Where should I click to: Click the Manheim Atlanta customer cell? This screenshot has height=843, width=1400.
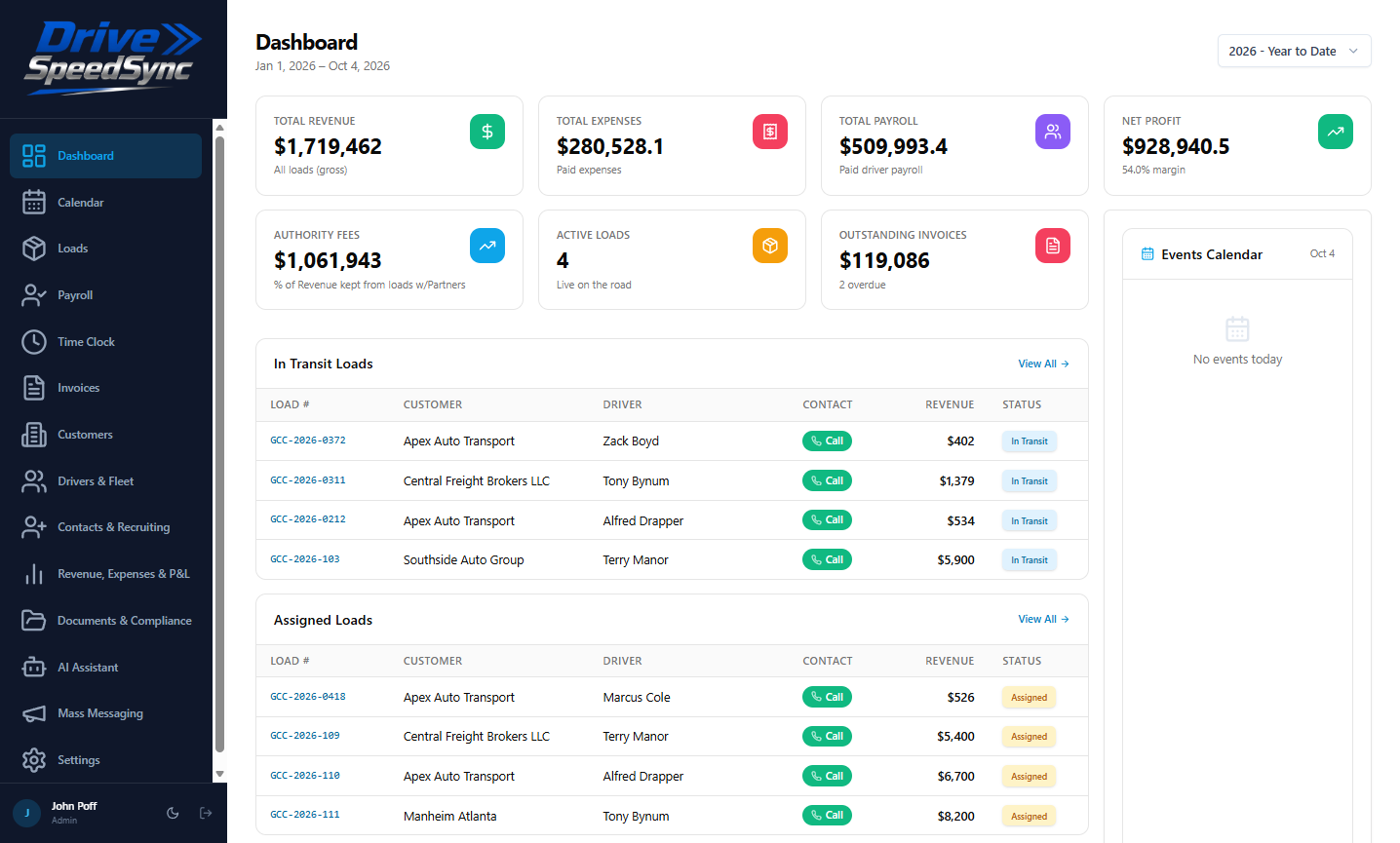pos(450,817)
